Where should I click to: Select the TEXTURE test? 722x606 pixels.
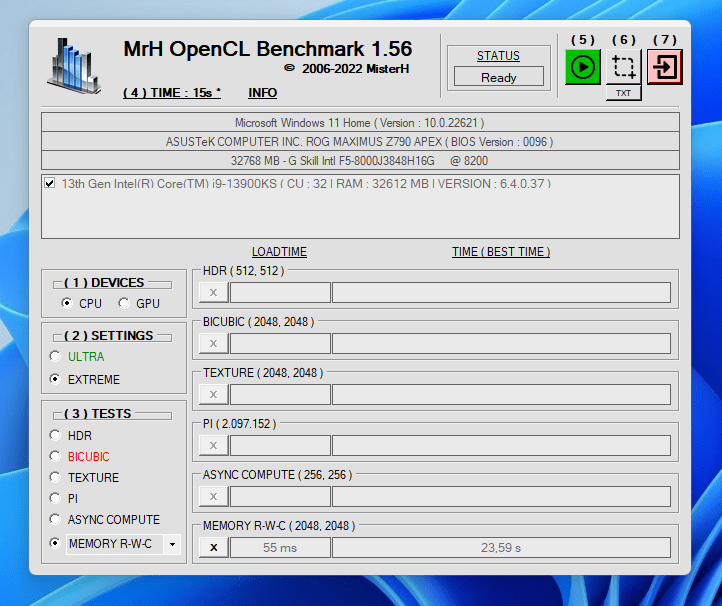pos(55,477)
